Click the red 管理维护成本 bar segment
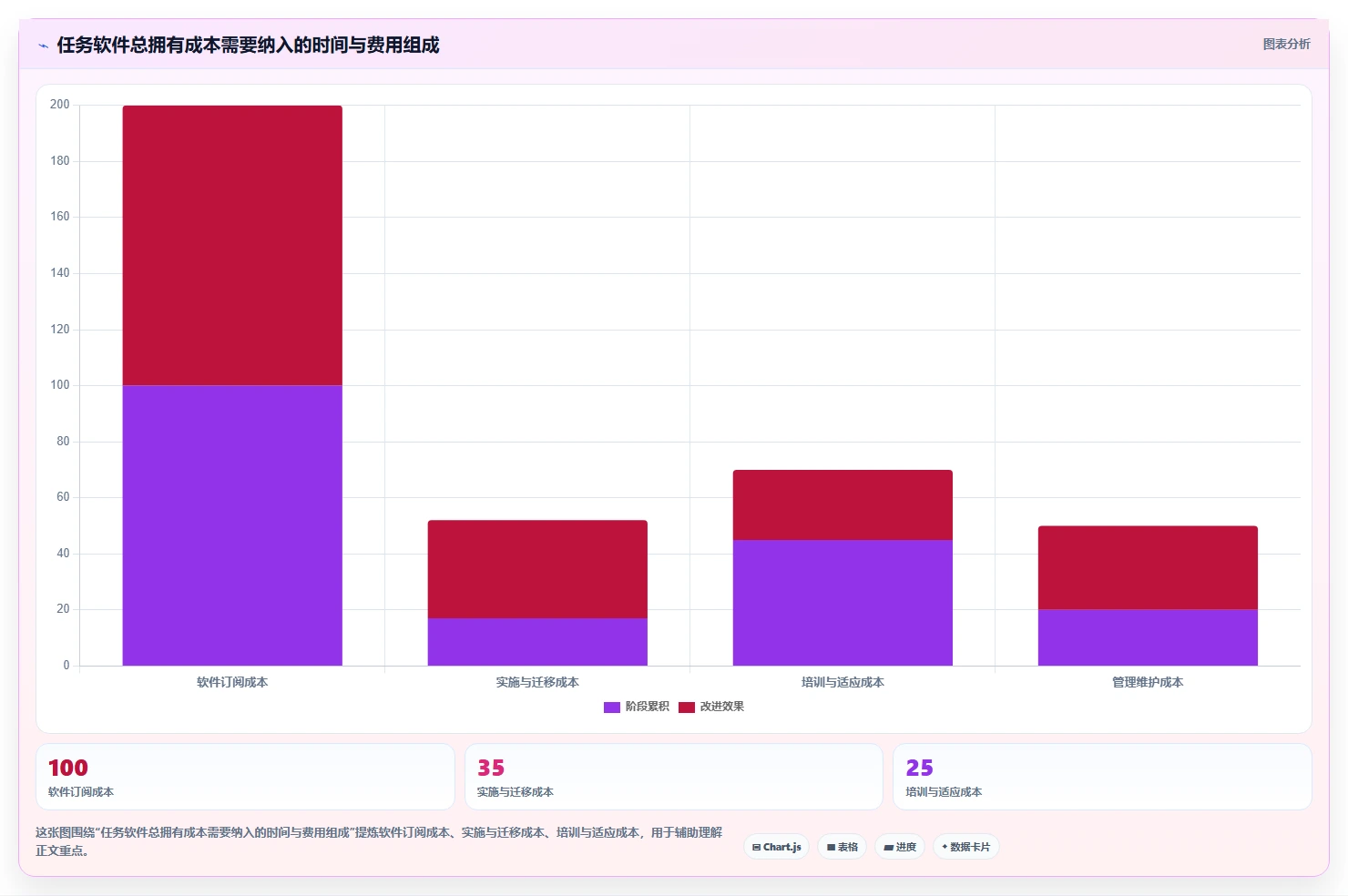The height and width of the screenshot is (896, 1348). (1148, 567)
